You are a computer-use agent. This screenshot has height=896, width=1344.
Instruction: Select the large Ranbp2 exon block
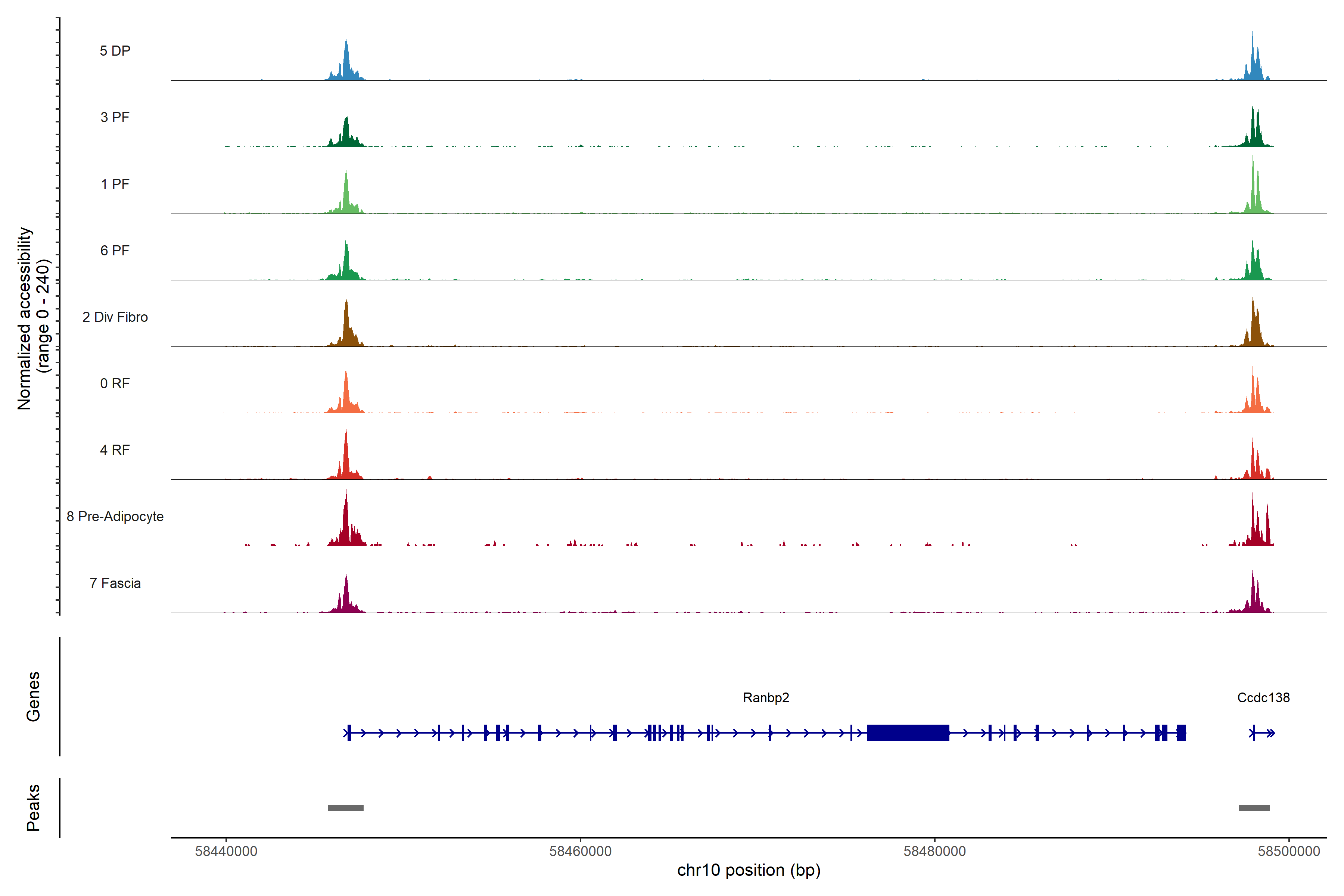click(908, 732)
